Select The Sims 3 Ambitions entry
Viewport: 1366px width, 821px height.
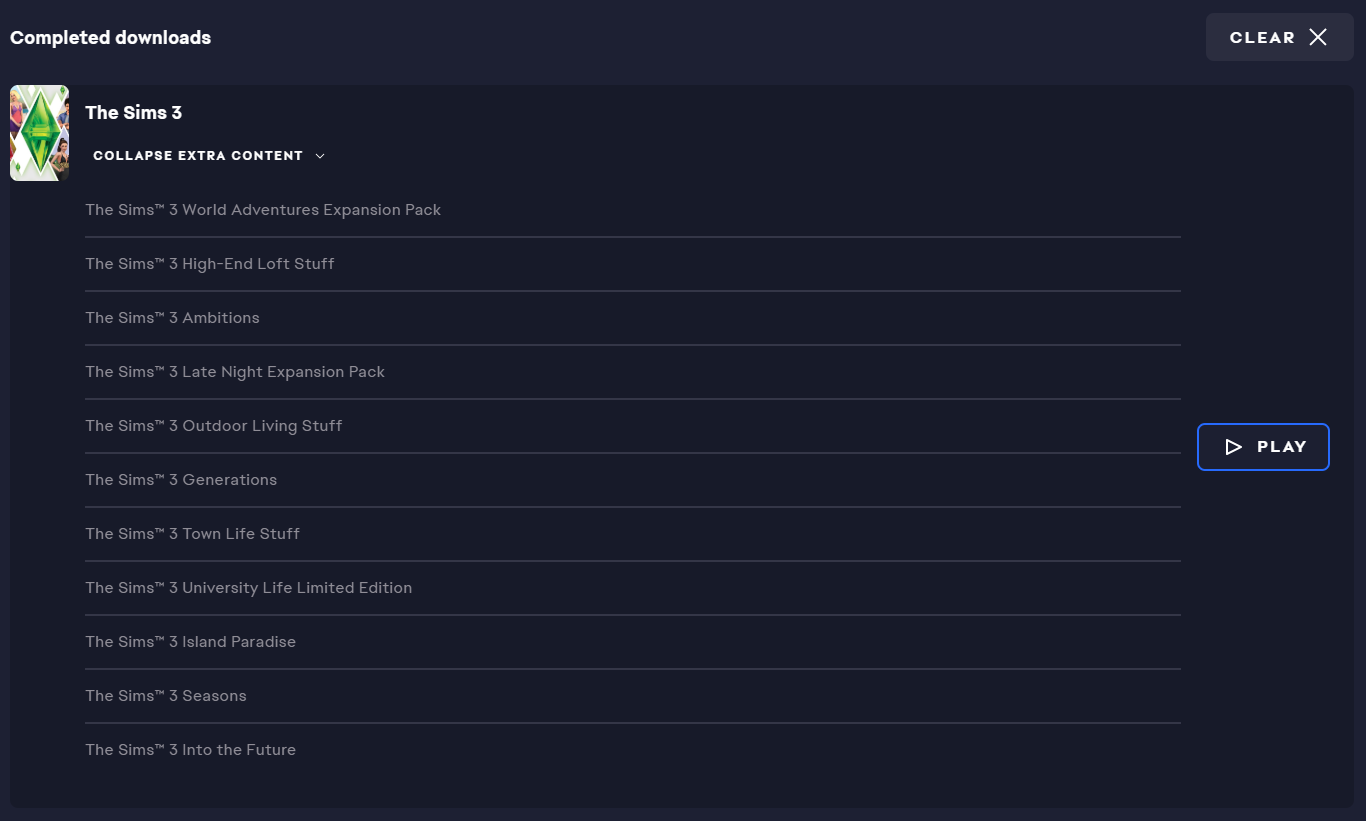pyautogui.click(x=633, y=318)
